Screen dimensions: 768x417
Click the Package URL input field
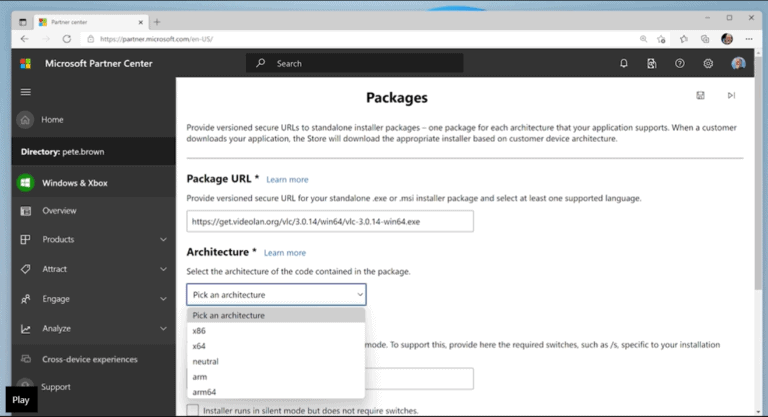[x=330, y=221]
